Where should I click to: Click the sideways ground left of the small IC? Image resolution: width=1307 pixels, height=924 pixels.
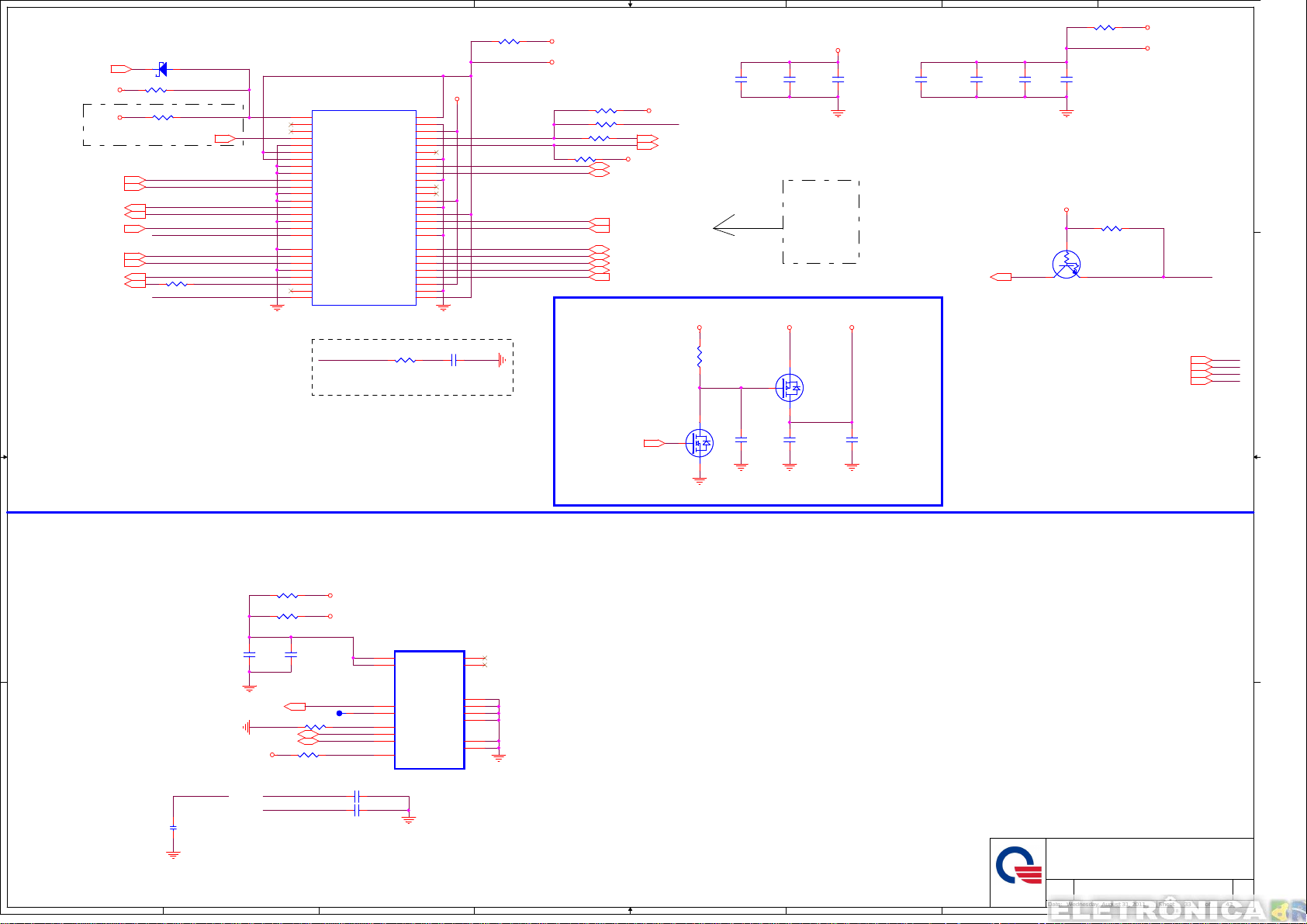[247, 727]
